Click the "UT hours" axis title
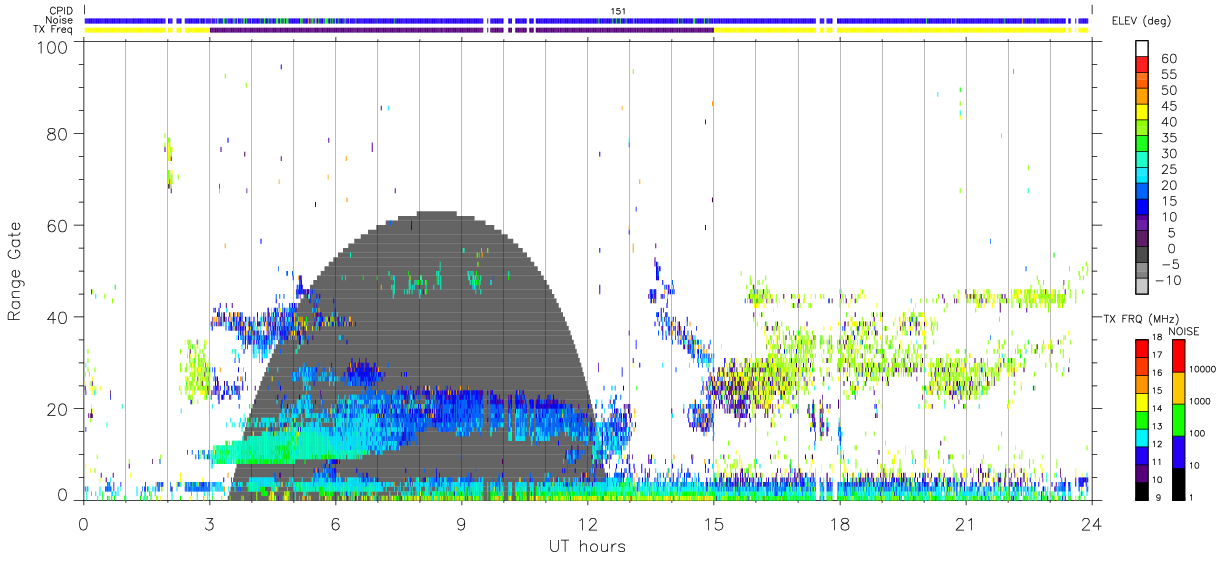The image size is (1228, 567). click(x=587, y=546)
